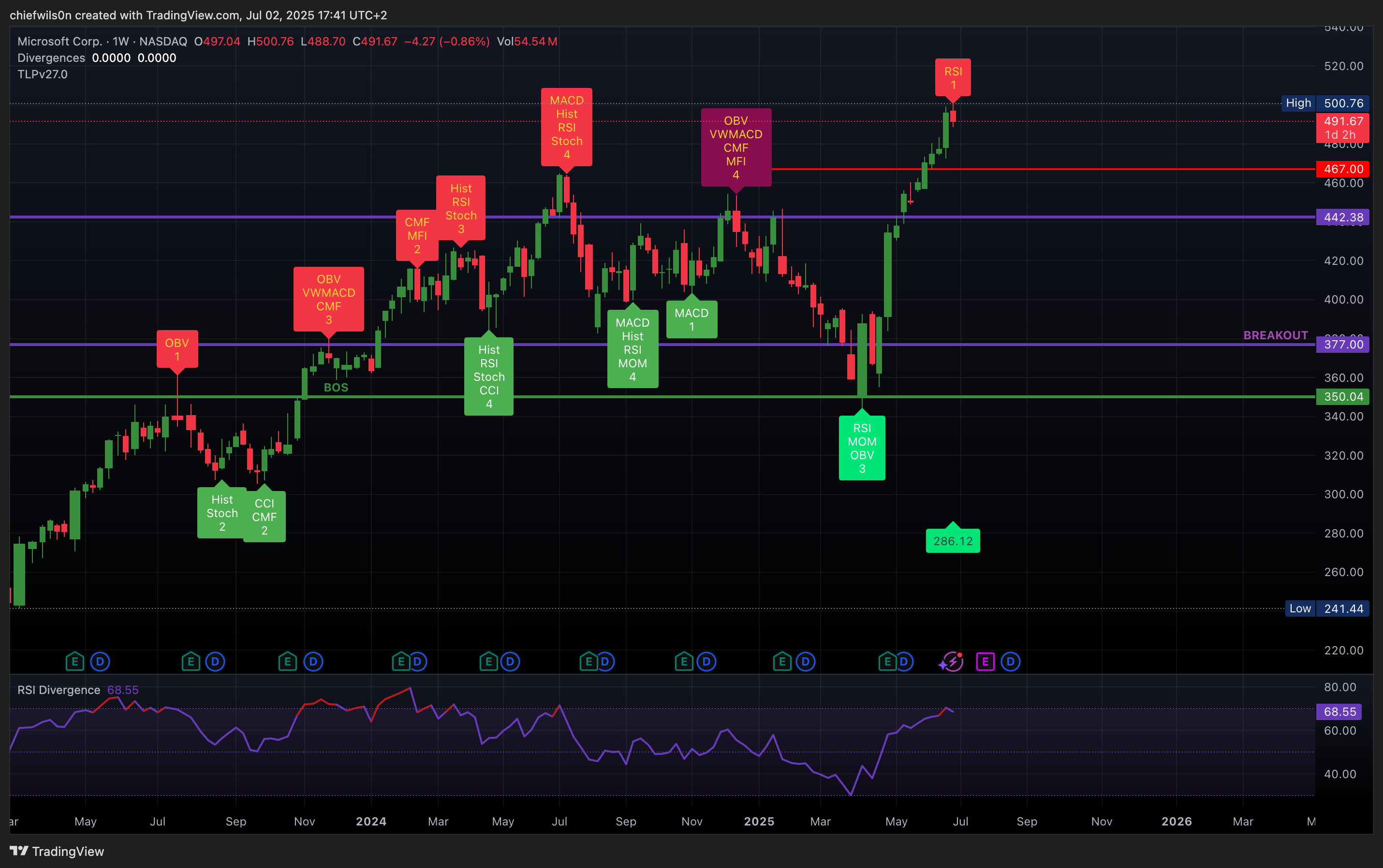The image size is (1383, 868).
Task: Click the red 'CMF MFI 2' label
Action: pos(417,235)
